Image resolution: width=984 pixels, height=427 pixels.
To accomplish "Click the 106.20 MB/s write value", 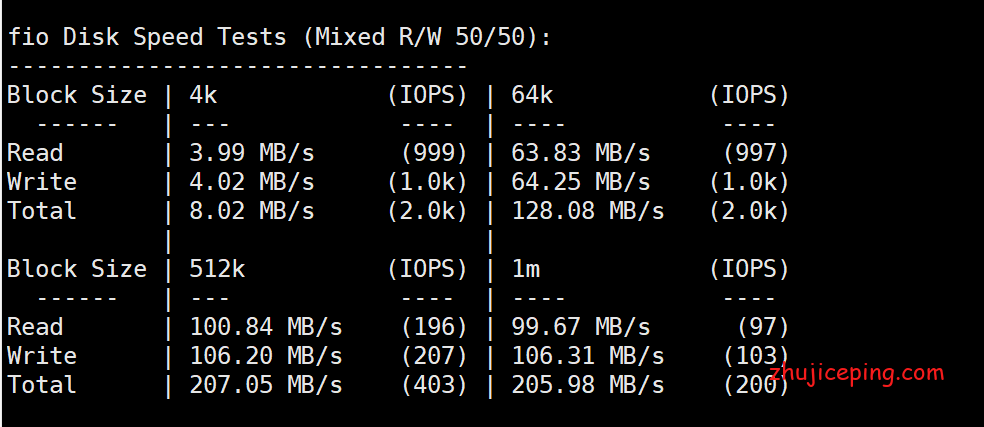I will coord(266,357).
